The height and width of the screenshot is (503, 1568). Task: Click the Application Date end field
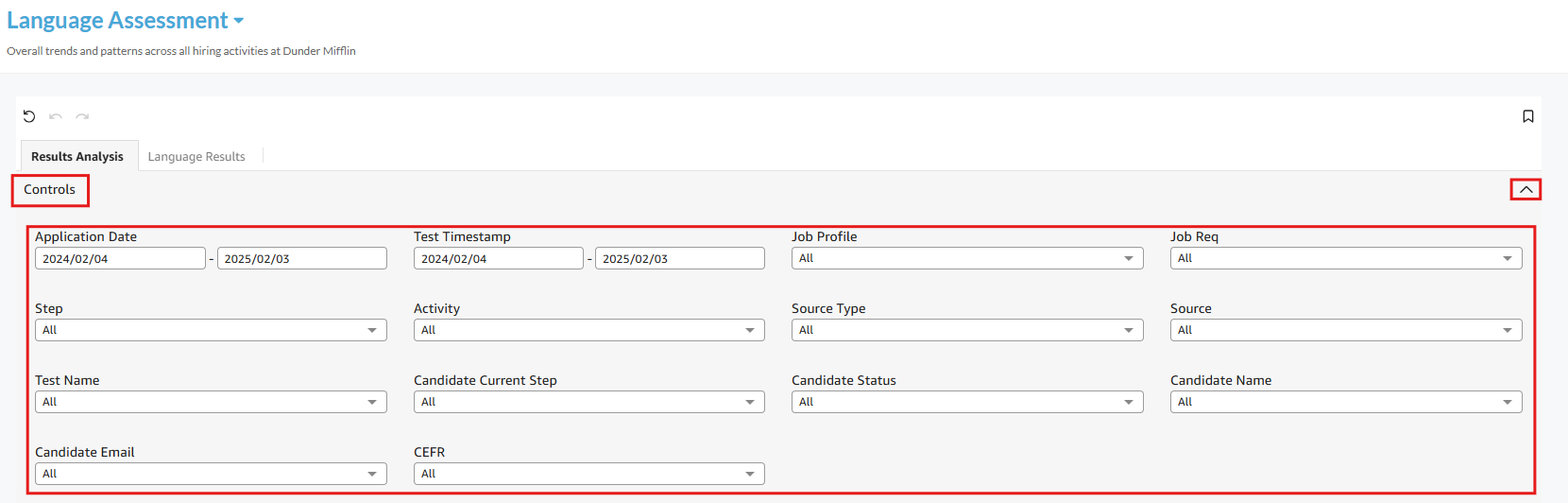302,258
